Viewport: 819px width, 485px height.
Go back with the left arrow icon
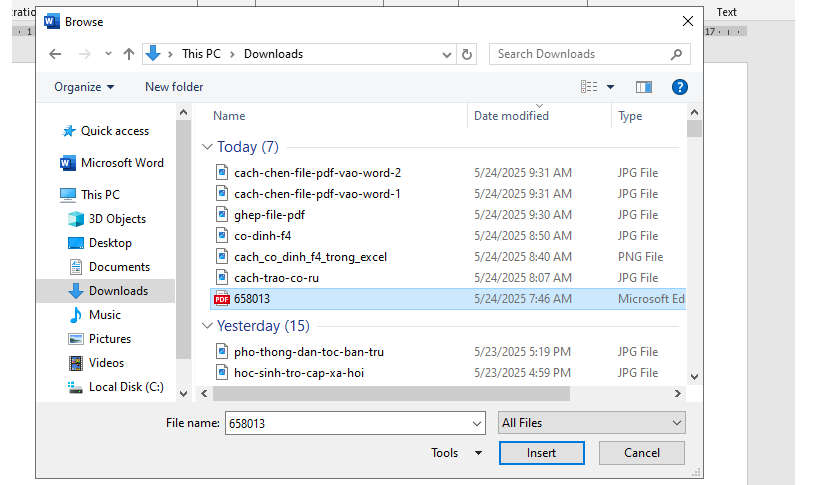pyautogui.click(x=55, y=54)
